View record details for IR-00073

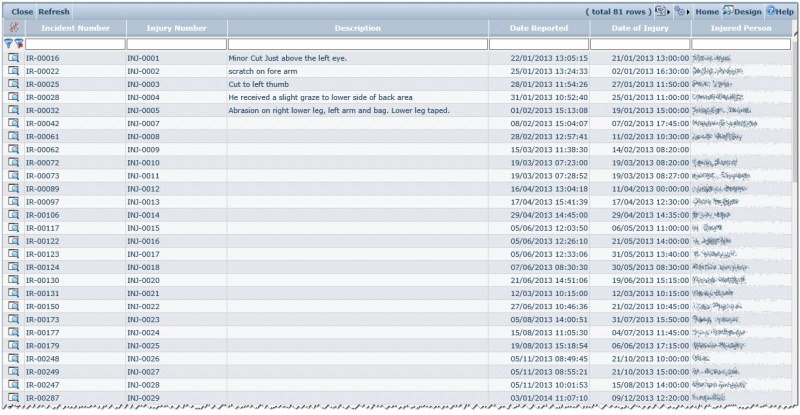coord(13,175)
